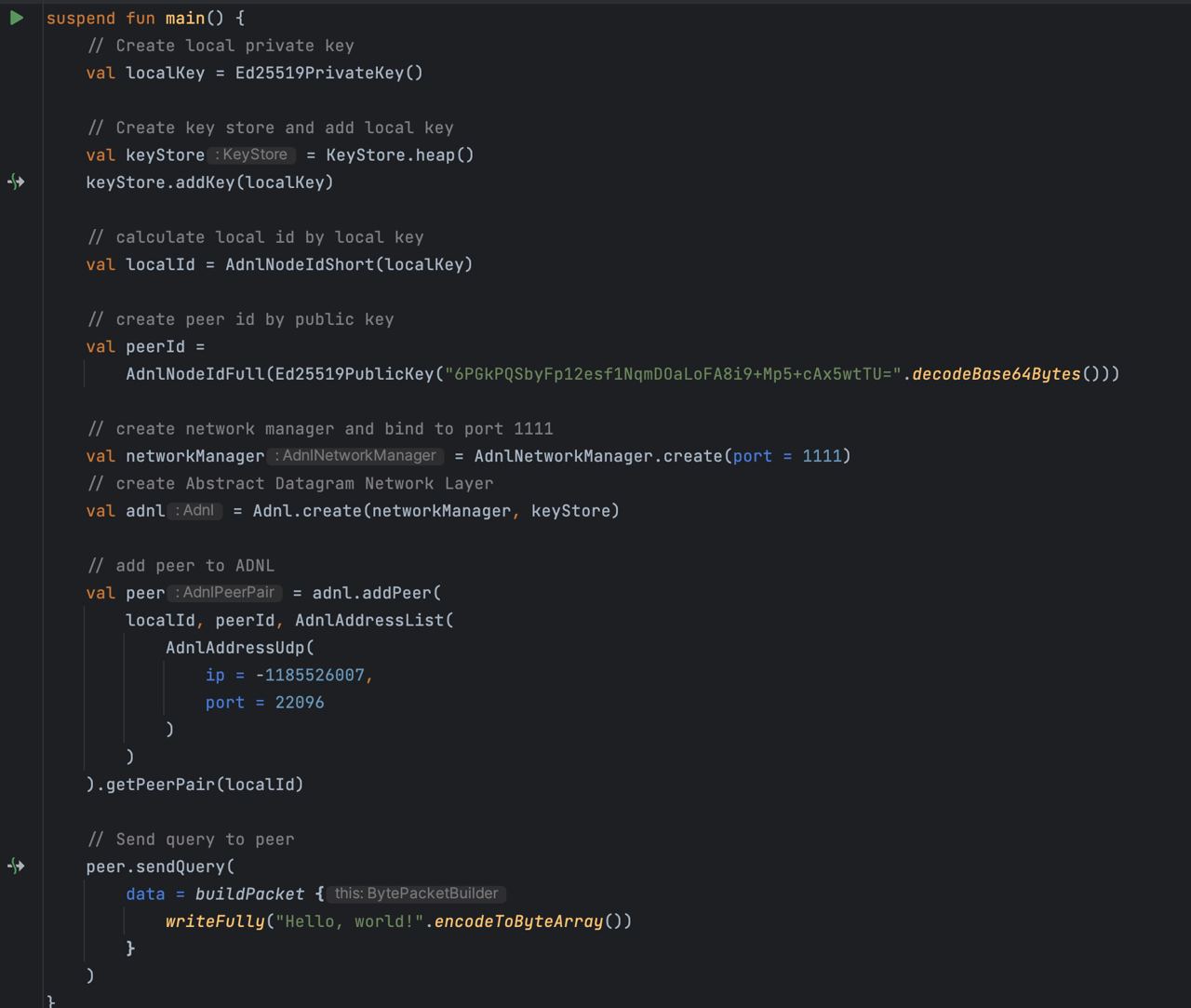The image size is (1191, 1008).
Task: Click the encodeToByteArray function call
Action: (518, 921)
